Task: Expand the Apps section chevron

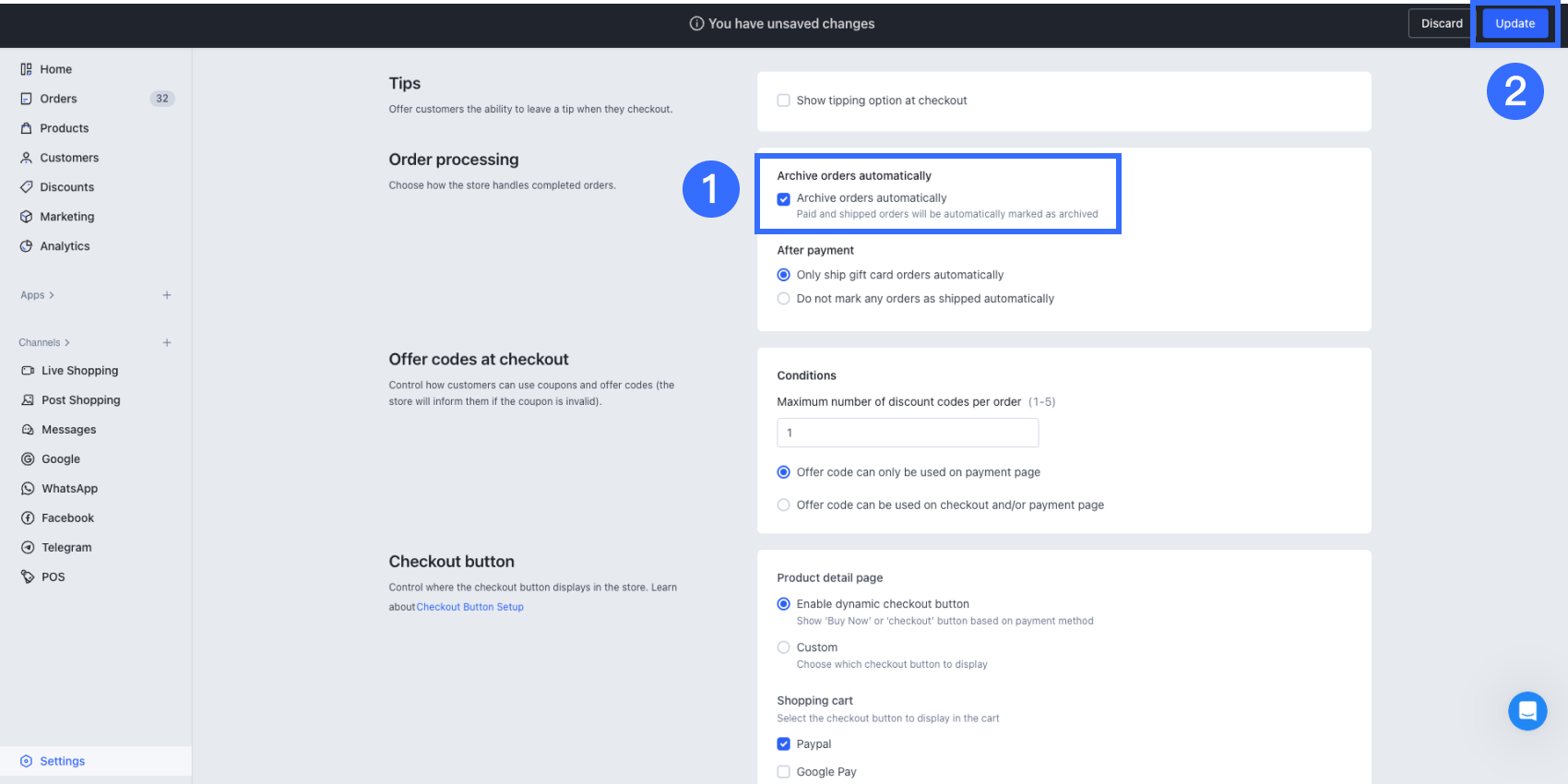Action: 52,295
